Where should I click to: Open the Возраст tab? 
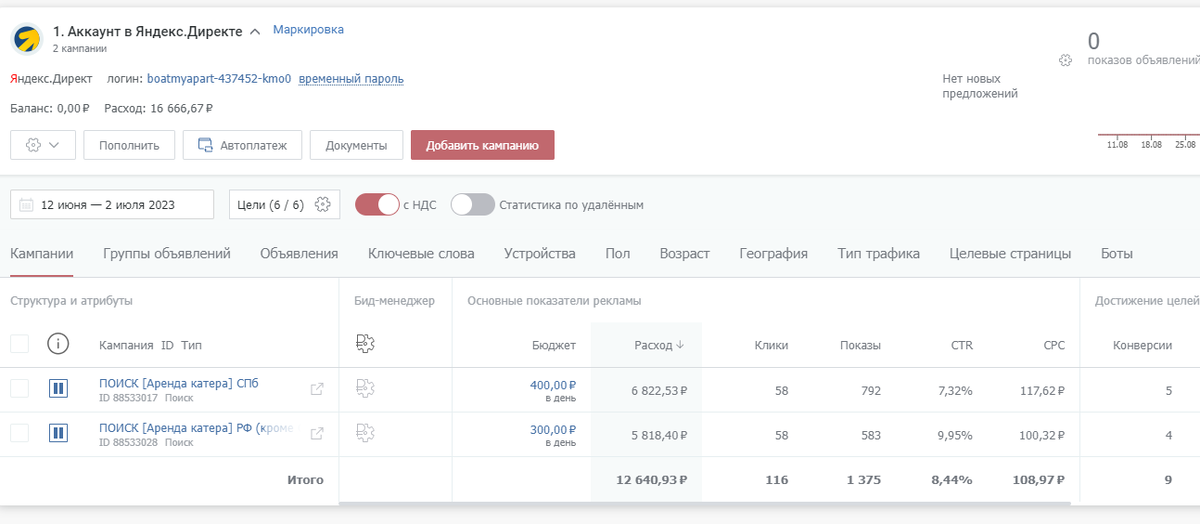point(685,254)
